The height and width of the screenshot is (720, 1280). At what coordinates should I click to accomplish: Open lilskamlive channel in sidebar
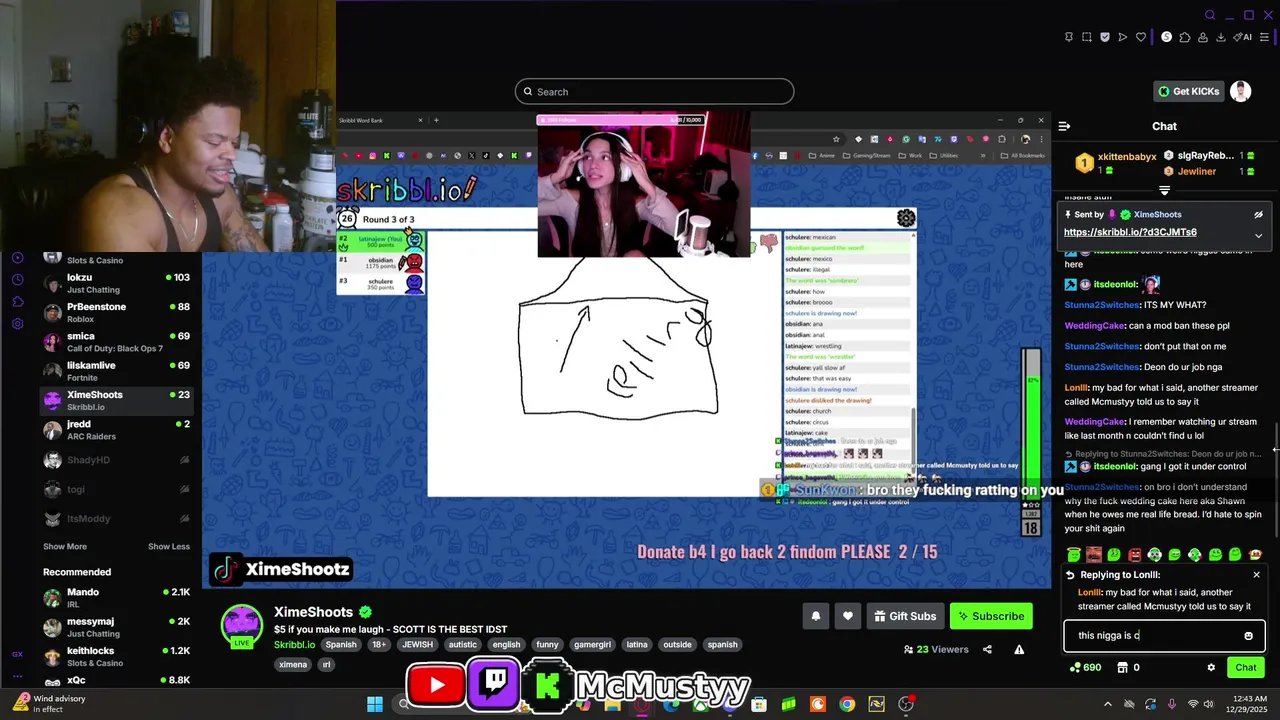coord(118,371)
